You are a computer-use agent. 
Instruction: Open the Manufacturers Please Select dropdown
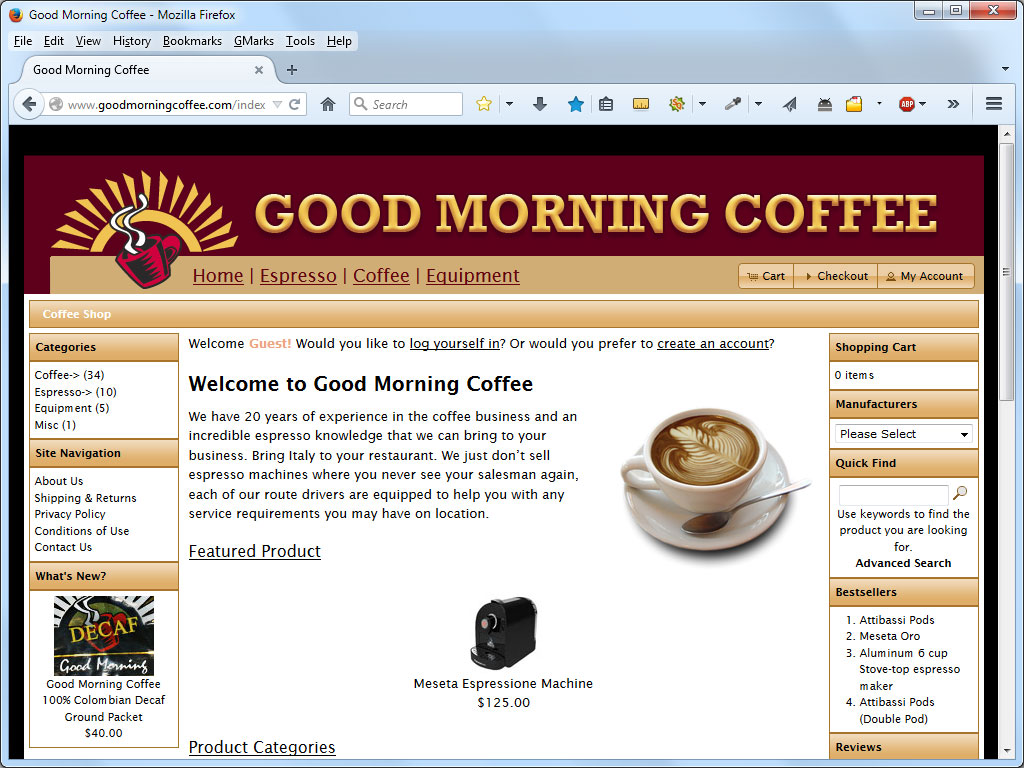[903, 434]
